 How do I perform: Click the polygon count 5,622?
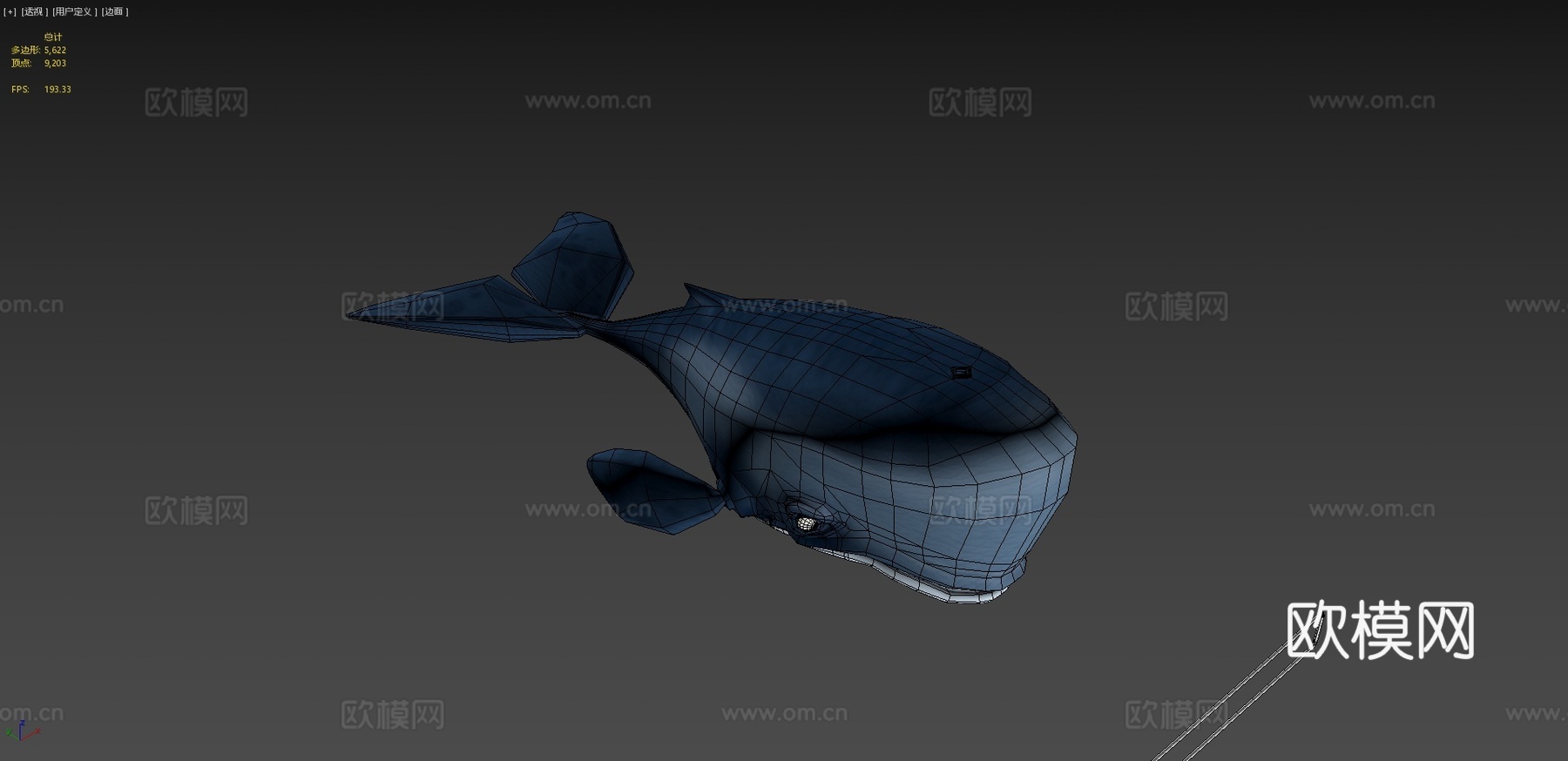click(56, 51)
